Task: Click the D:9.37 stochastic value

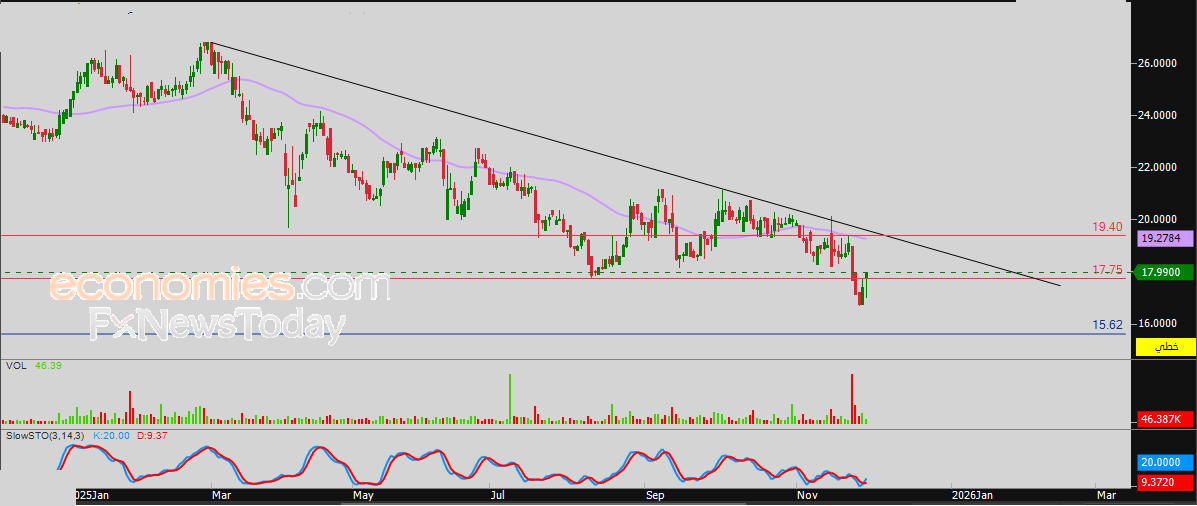Action: point(152,435)
